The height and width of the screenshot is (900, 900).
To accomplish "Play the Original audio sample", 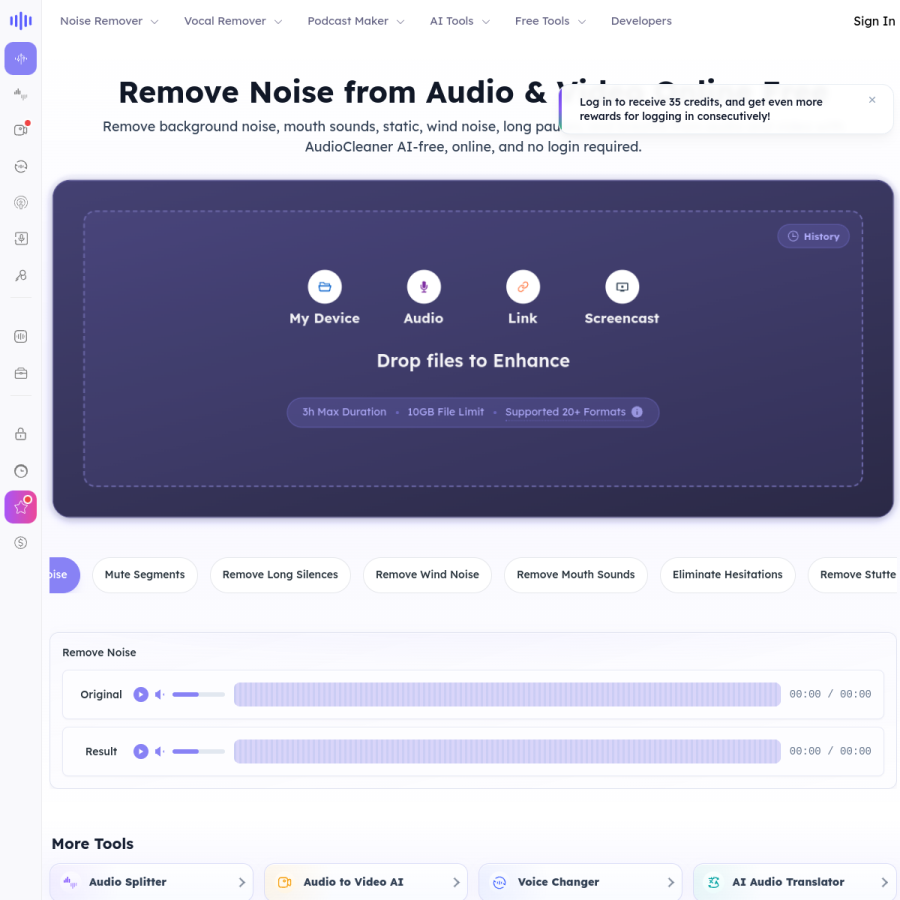I will tap(141, 695).
